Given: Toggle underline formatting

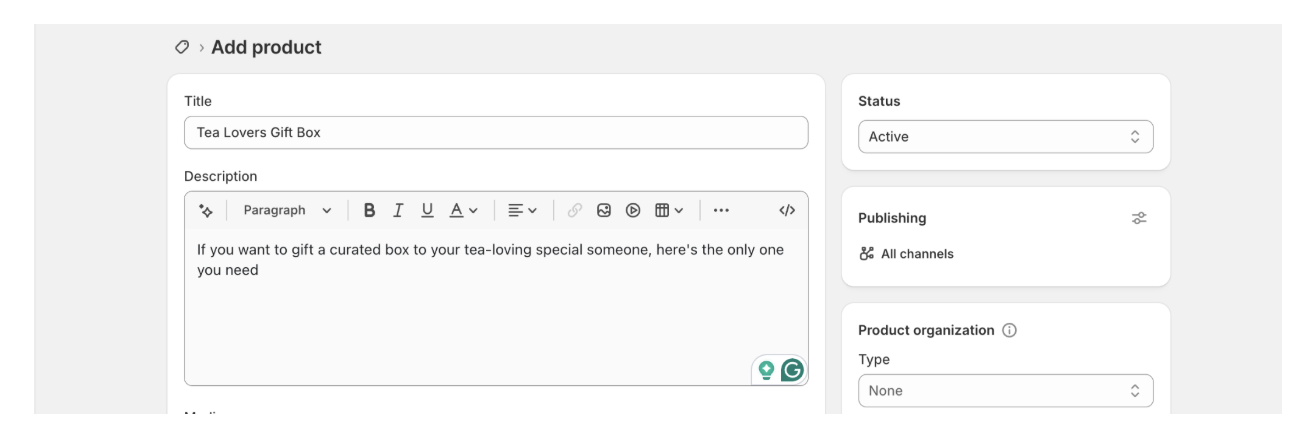Looking at the screenshot, I should 427,210.
